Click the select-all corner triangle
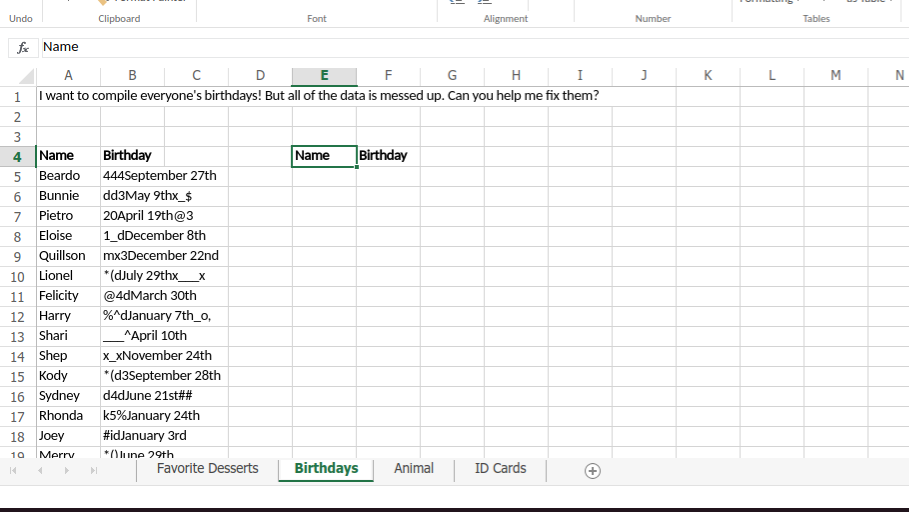 point(26,76)
